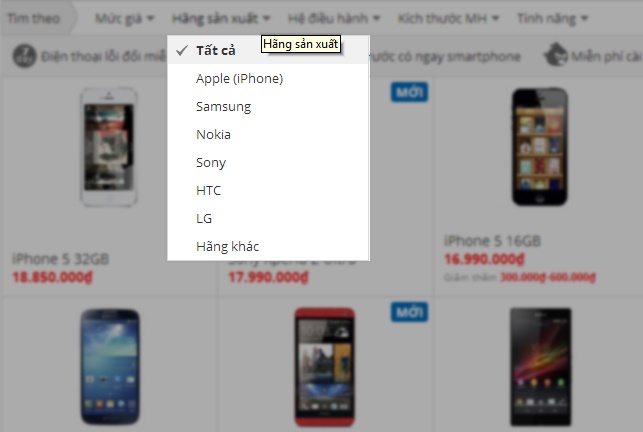Click the 7-day exchange policy icon

click(x=24, y=56)
